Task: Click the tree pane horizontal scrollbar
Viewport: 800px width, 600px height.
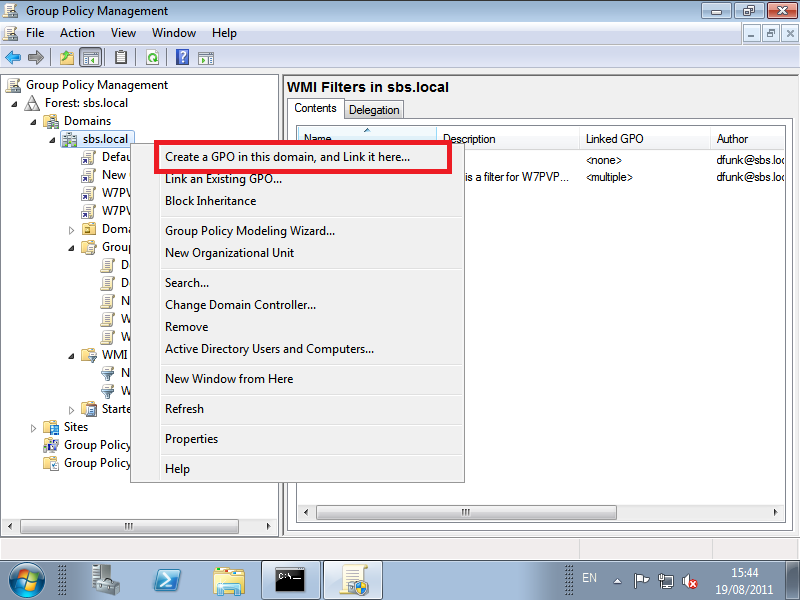Action: coord(140,527)
